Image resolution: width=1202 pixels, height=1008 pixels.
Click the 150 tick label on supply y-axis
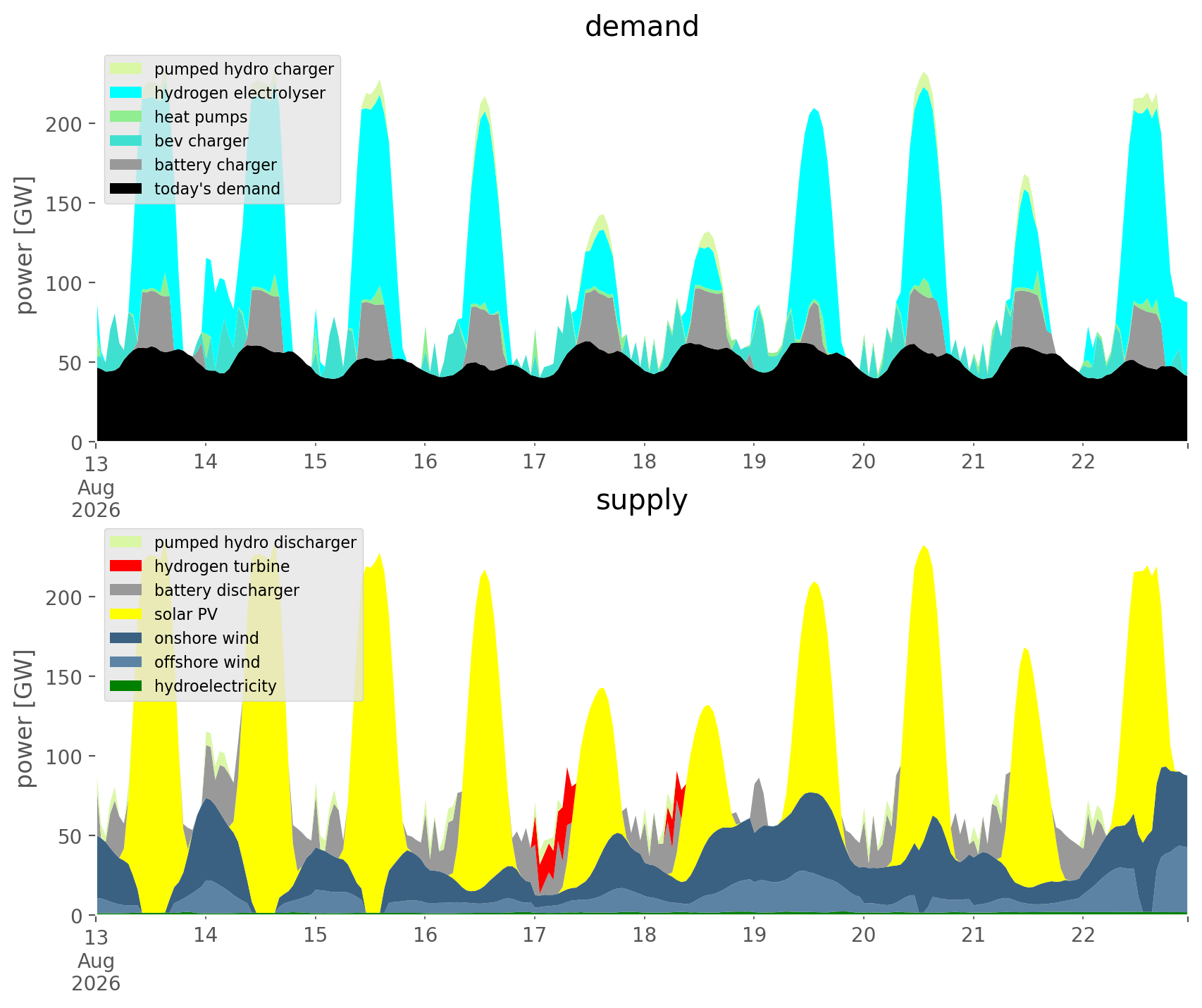pyautogui.click(x=63, y=677)
